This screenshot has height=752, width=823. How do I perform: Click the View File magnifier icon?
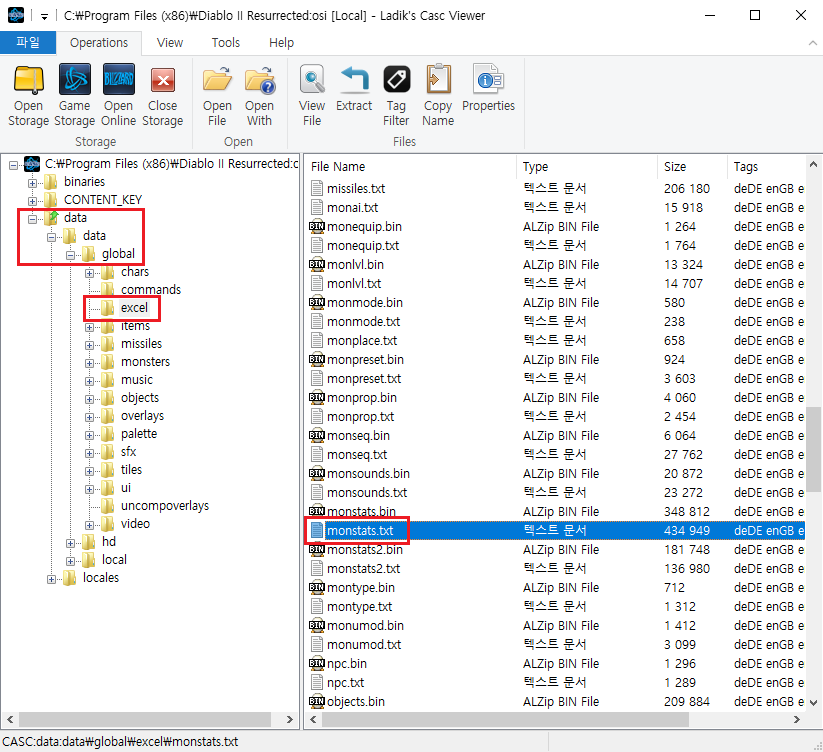pos(312,80)
